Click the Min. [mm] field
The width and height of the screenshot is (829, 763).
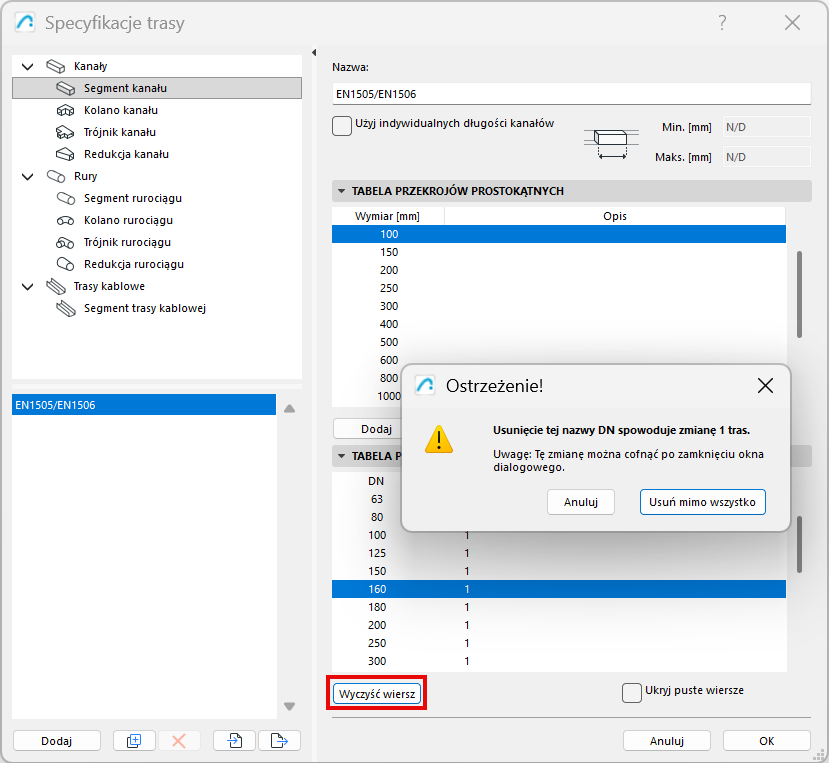pos(766,127)
